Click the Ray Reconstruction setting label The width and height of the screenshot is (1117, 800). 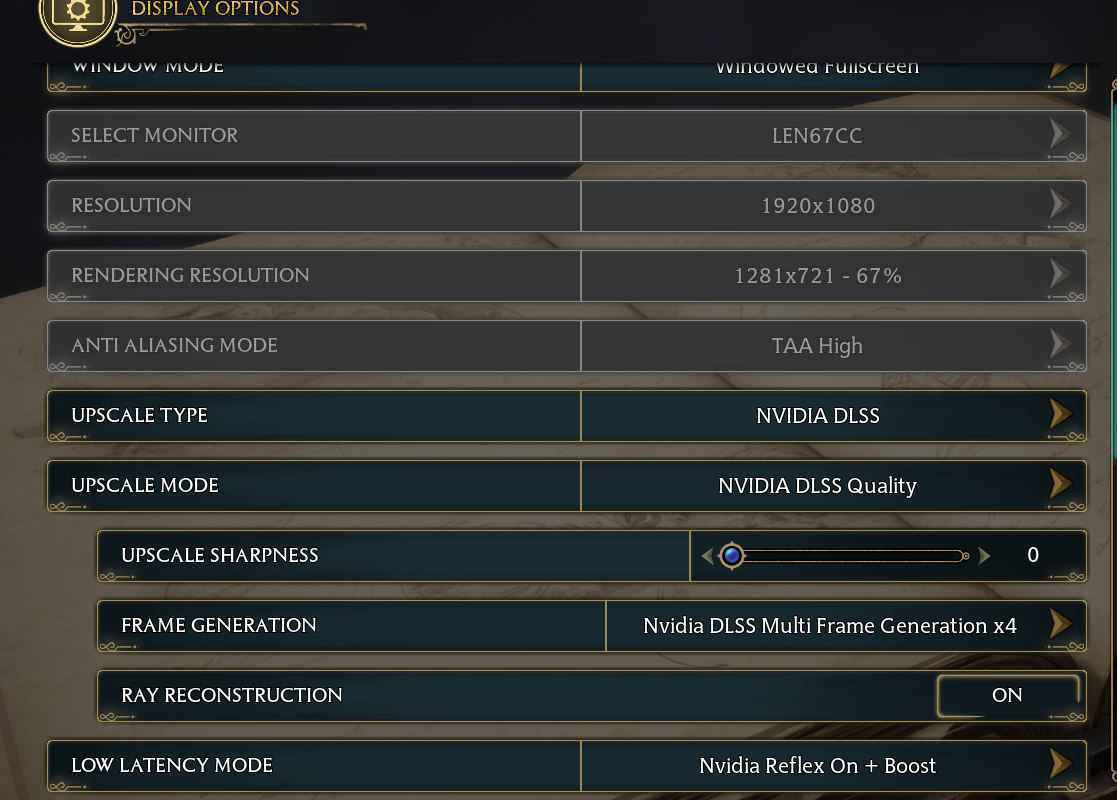coord(232,696)
